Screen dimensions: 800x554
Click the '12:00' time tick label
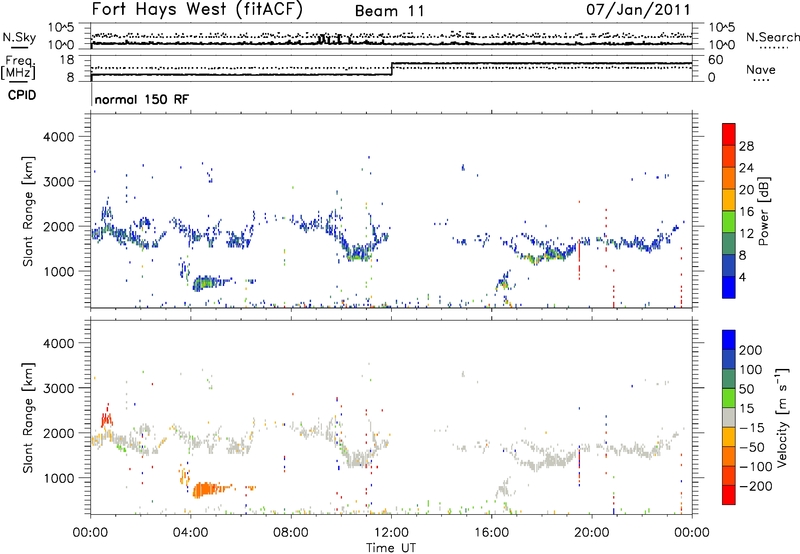point(391,533)
